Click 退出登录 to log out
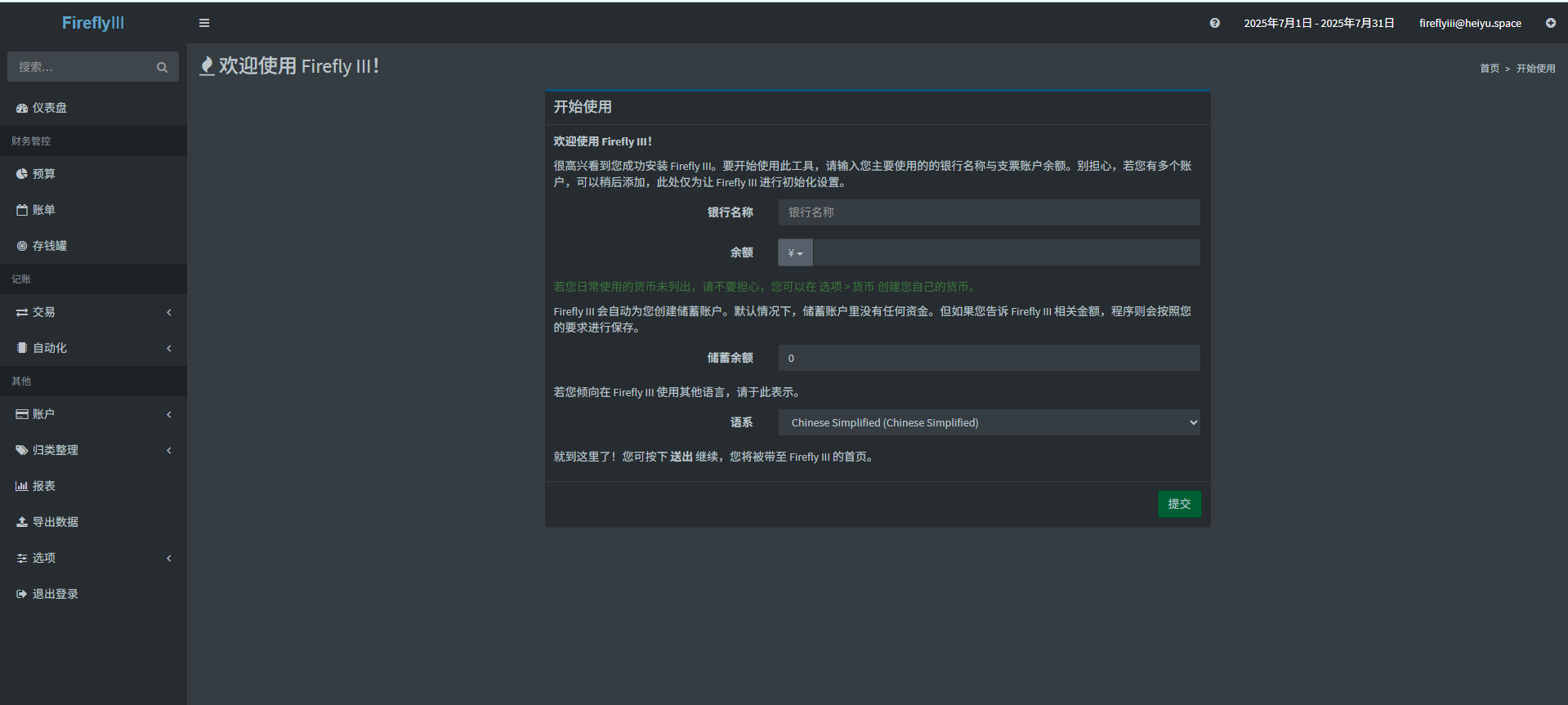 point(93,594)
